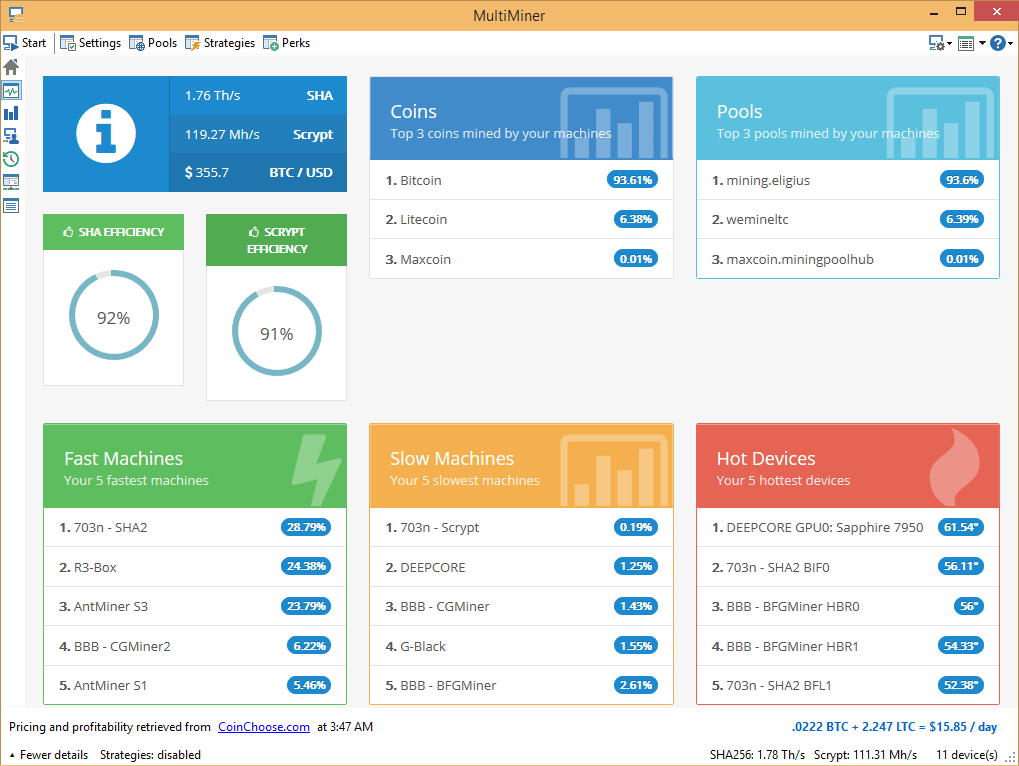Open the history clock sidebar icon
Viewport: 1019px width, 766px height.
[x=11, y=159]
